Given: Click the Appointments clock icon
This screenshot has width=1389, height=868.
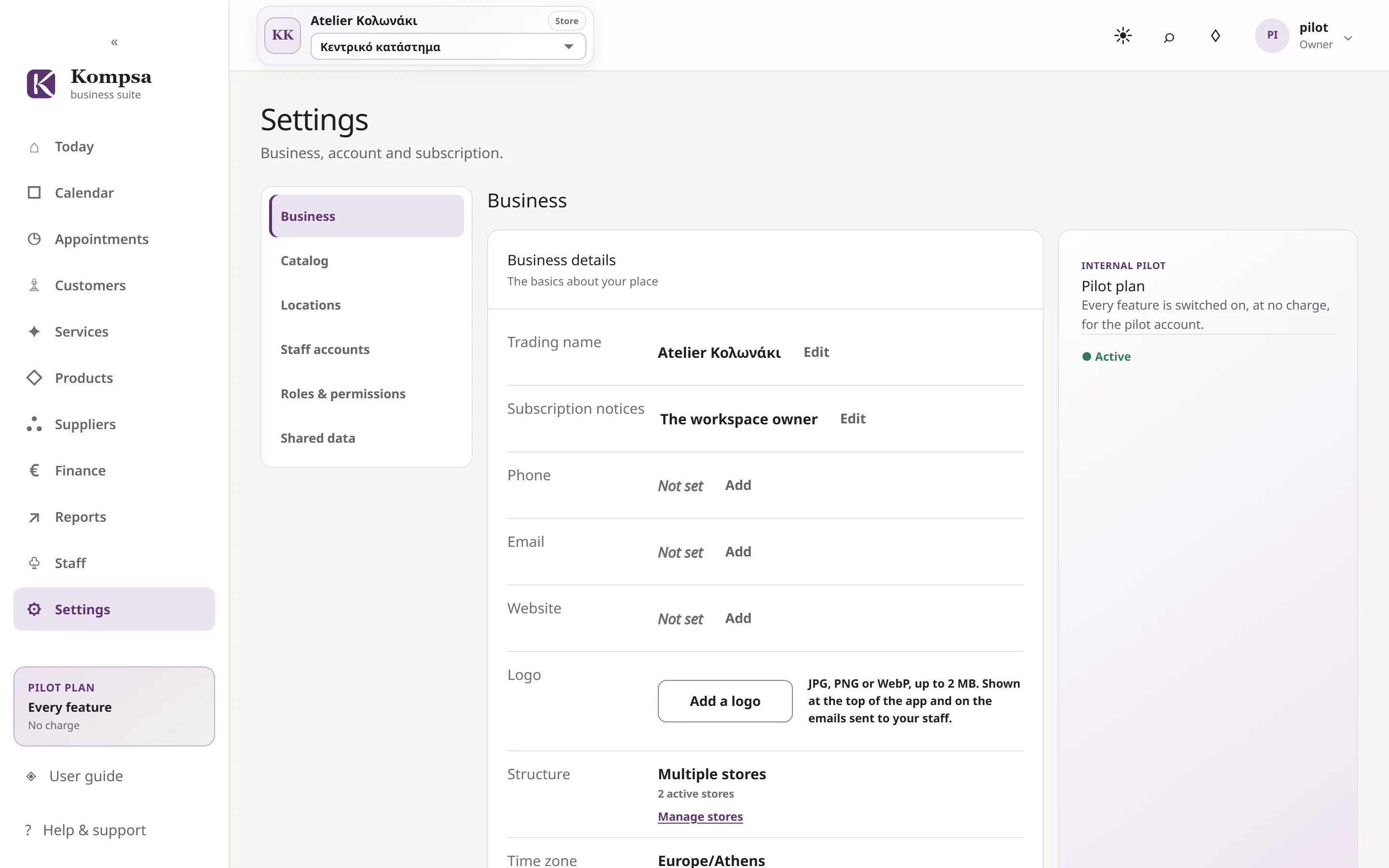Looking at the screenshot, I should coord(34,239).
